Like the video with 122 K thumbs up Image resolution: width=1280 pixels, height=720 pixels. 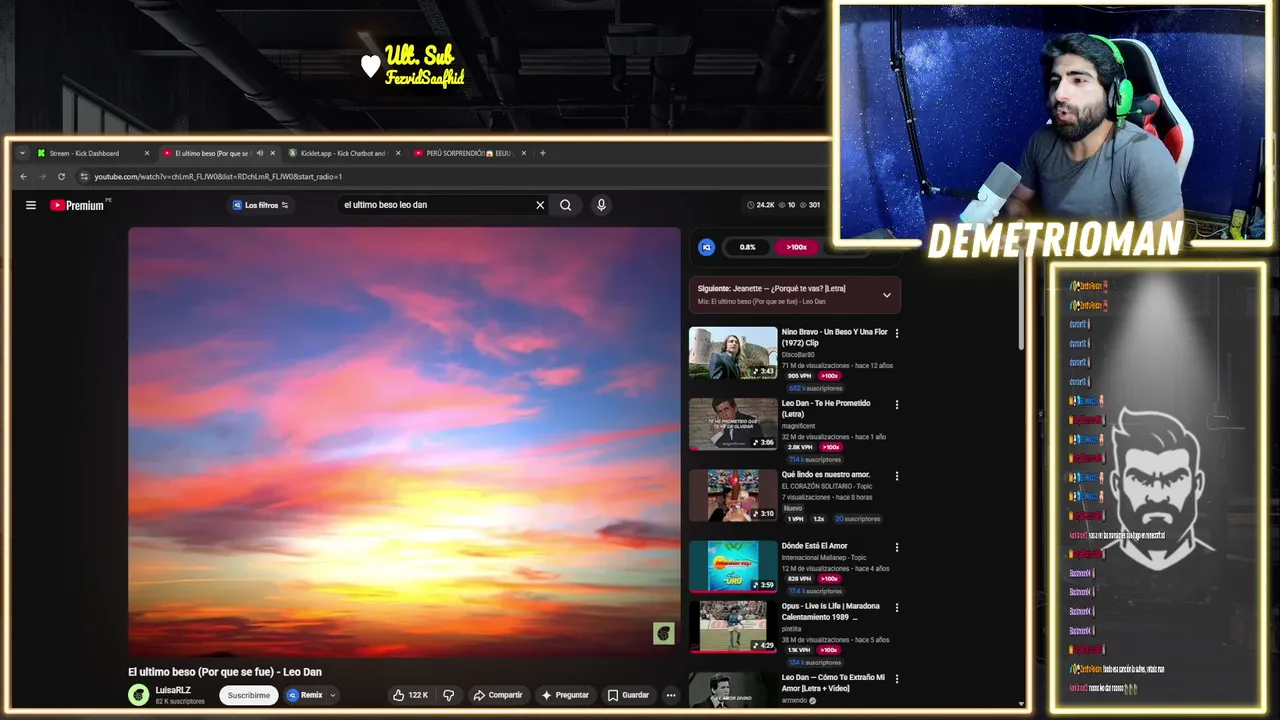click(x=411, y=695)
